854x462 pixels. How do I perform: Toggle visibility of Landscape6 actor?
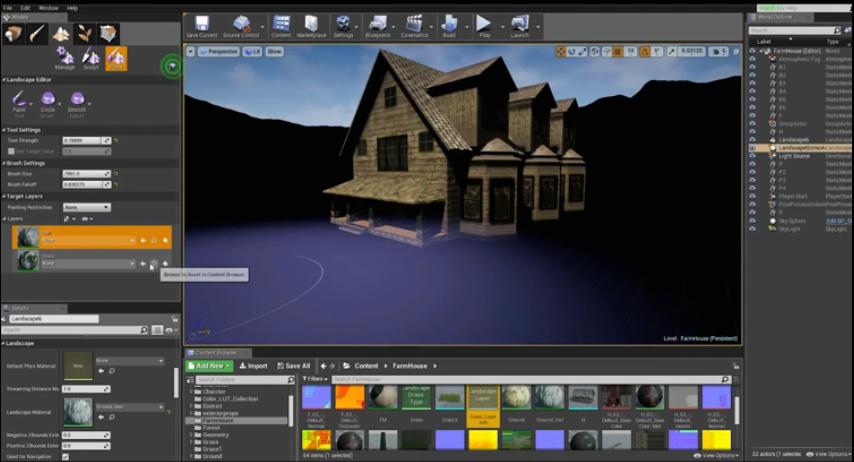753,139
